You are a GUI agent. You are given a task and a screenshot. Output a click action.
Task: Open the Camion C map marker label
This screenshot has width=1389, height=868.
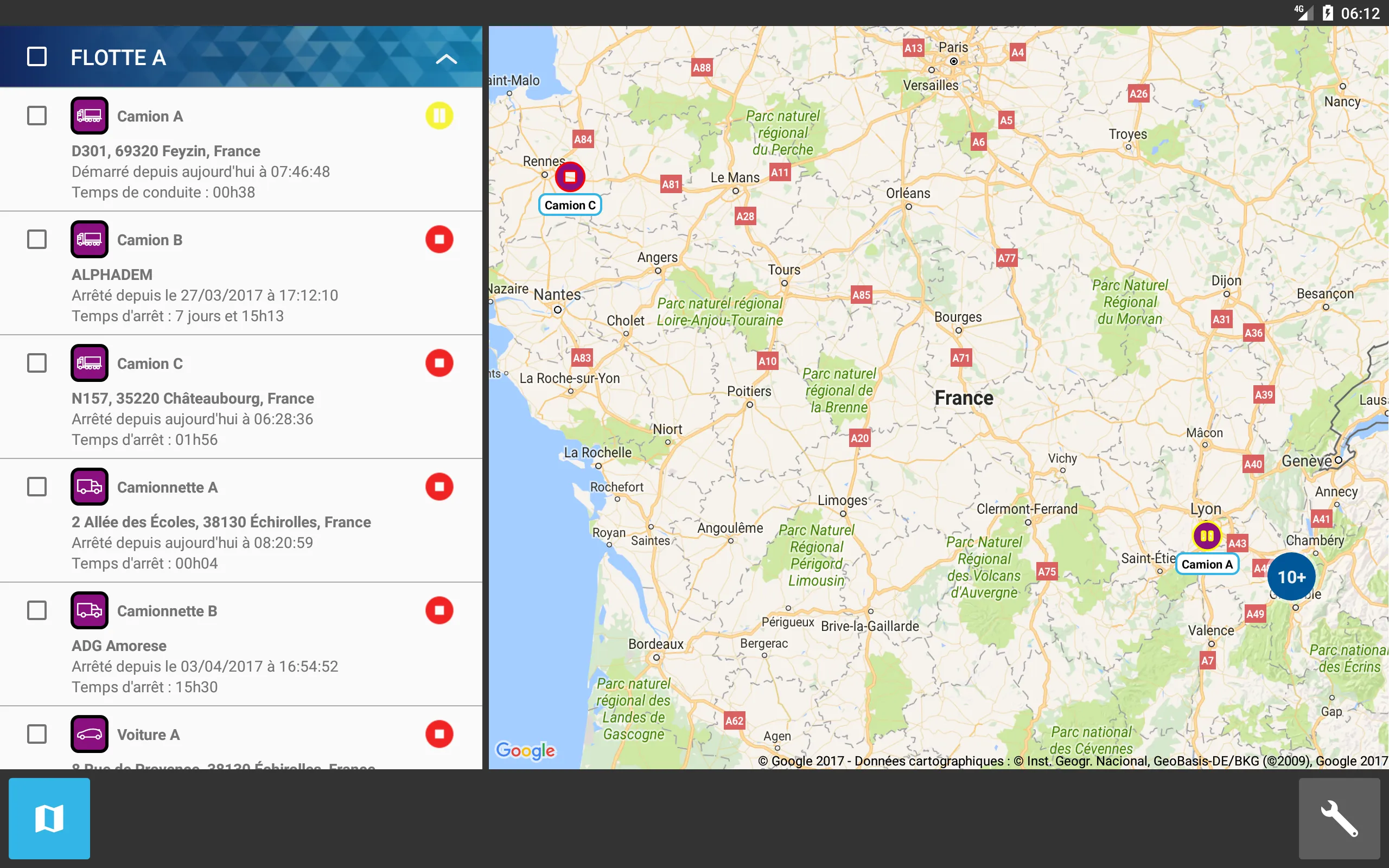[569, 205]
